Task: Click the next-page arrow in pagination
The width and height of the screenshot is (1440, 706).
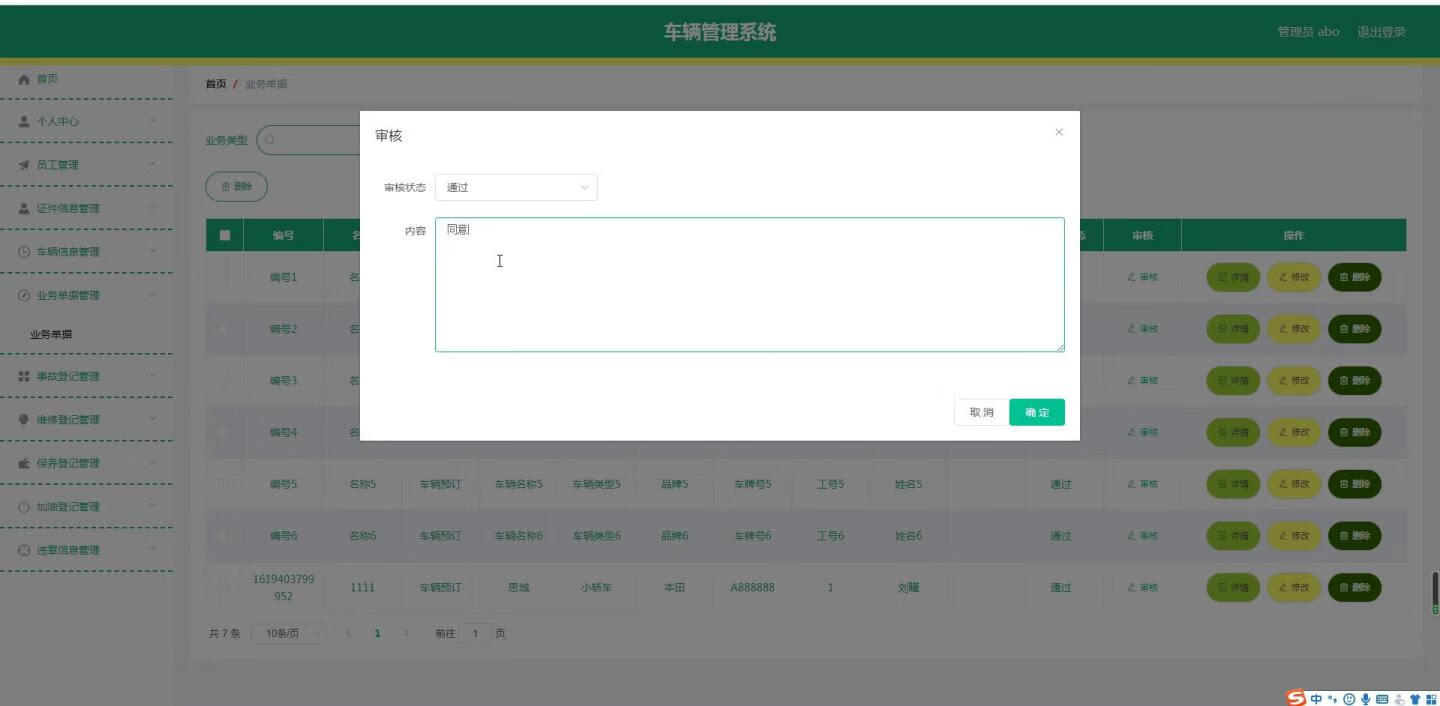Action: click(x=406, y=634)
